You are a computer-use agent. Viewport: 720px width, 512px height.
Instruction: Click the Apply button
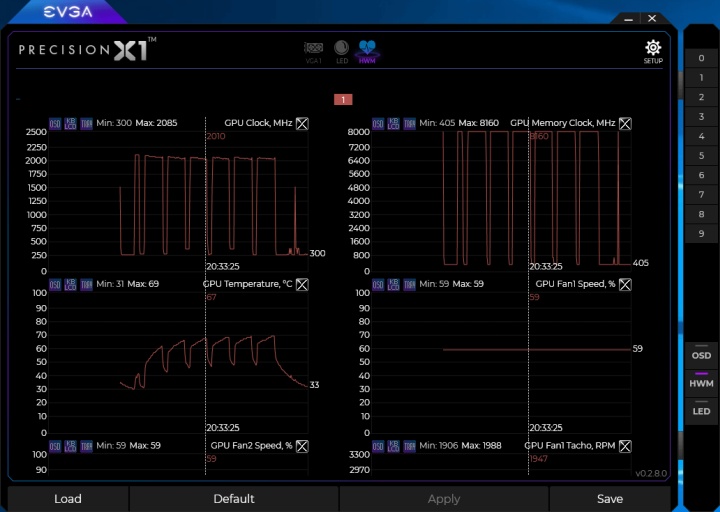(444, 499)
